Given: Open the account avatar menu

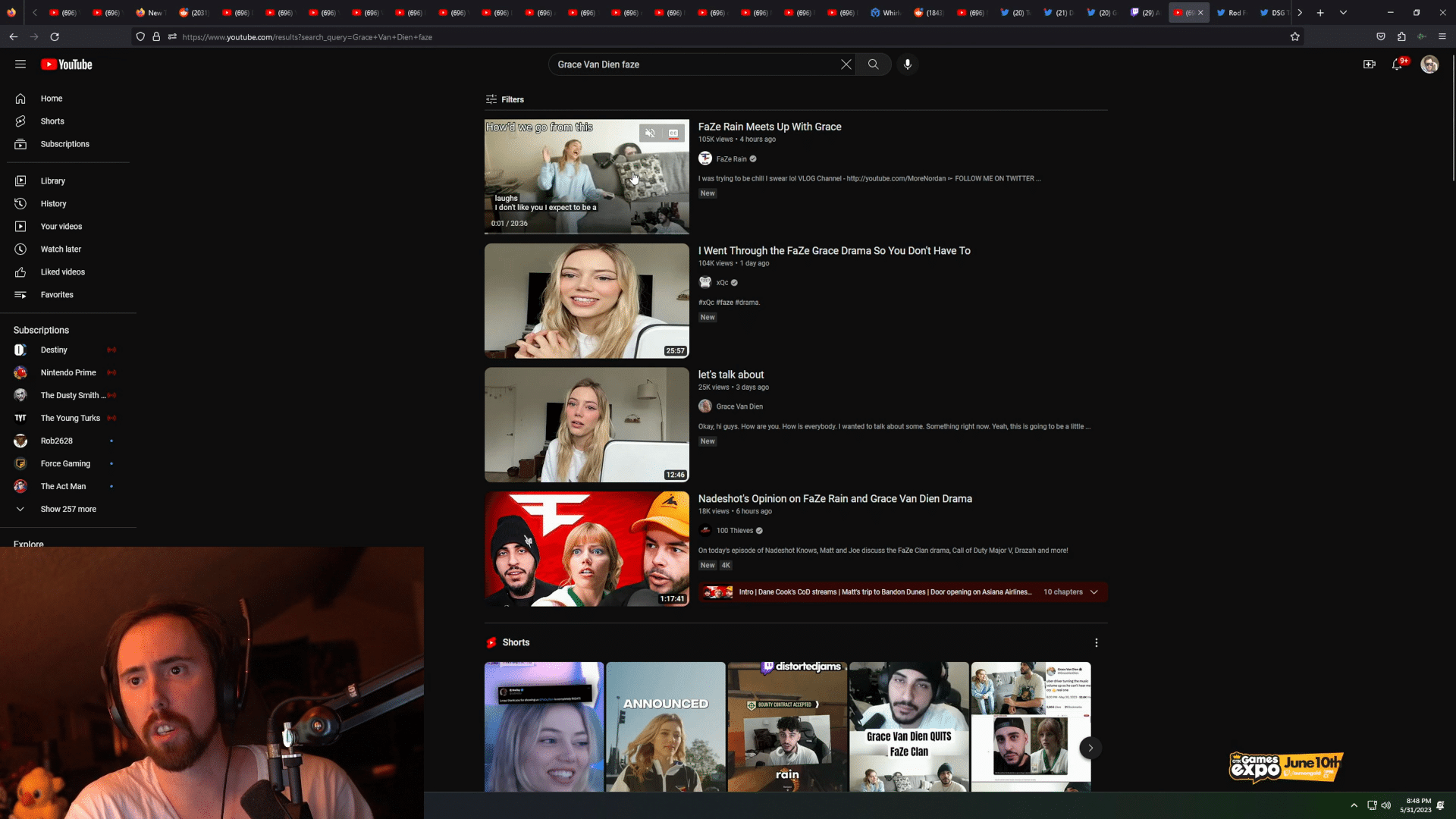Looking at the screenshot, I should pos(1429,64).
